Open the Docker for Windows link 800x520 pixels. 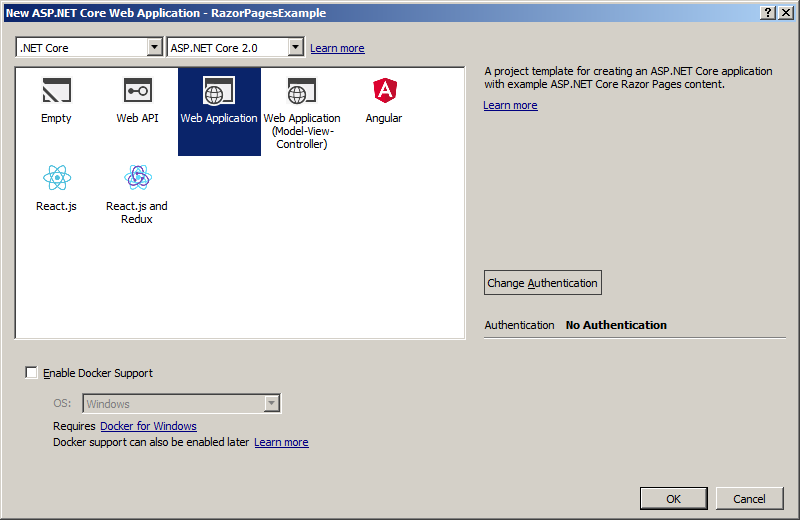pyautogui.click(x=148, y=426)
